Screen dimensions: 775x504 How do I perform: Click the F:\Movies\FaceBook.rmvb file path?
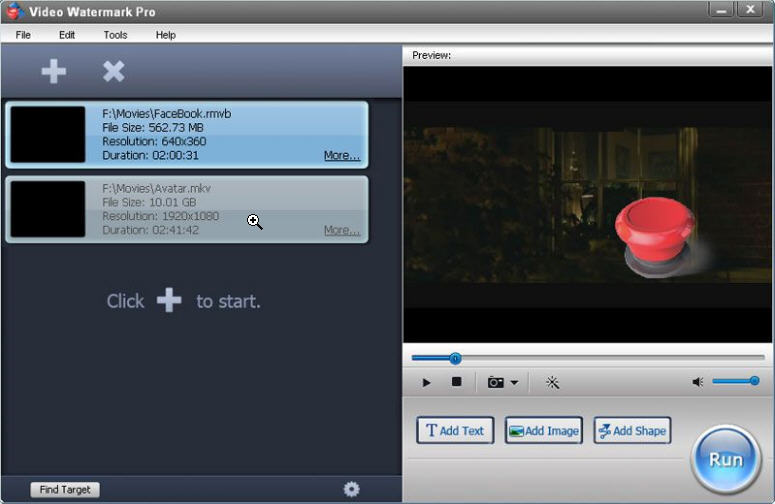tap(167, 114)
